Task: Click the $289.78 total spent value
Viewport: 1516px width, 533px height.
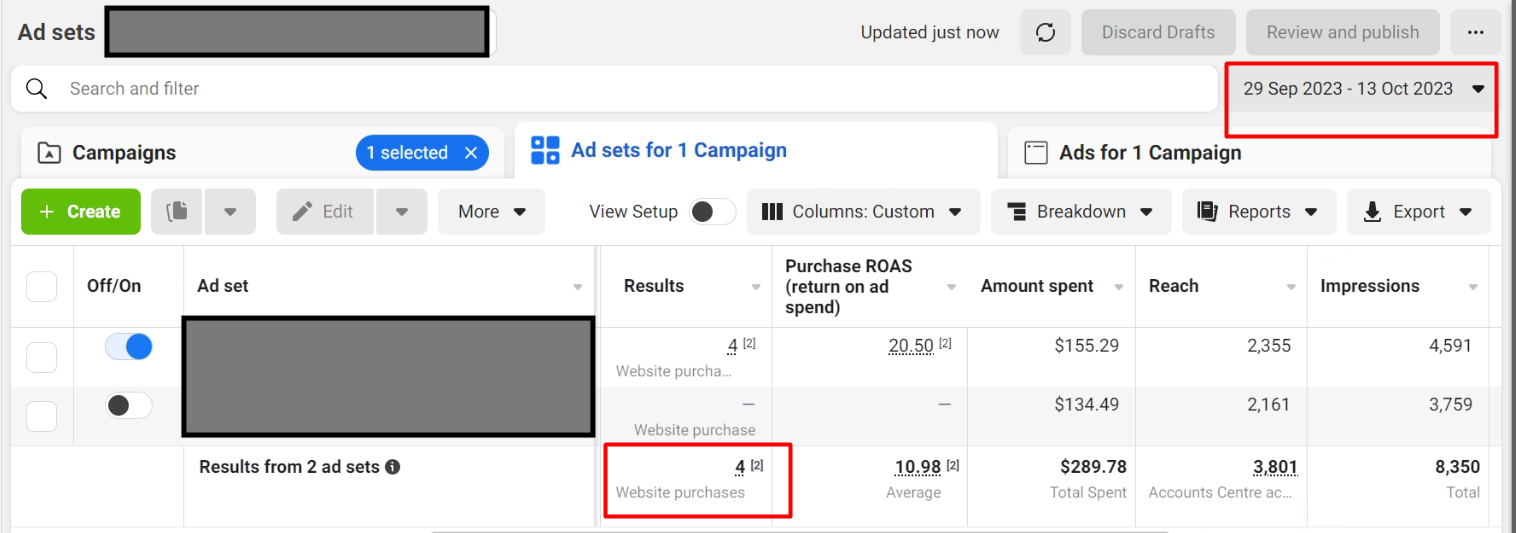Action: point(1093,467)
